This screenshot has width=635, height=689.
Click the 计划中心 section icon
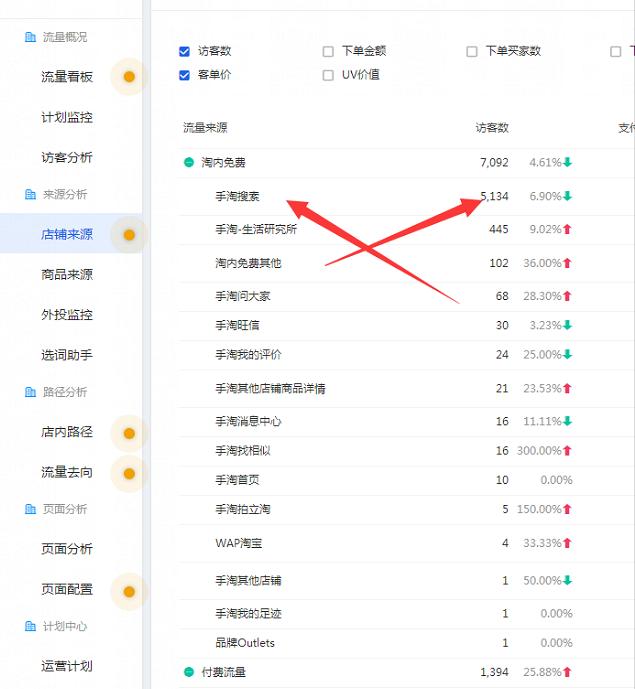click(30, 626)
